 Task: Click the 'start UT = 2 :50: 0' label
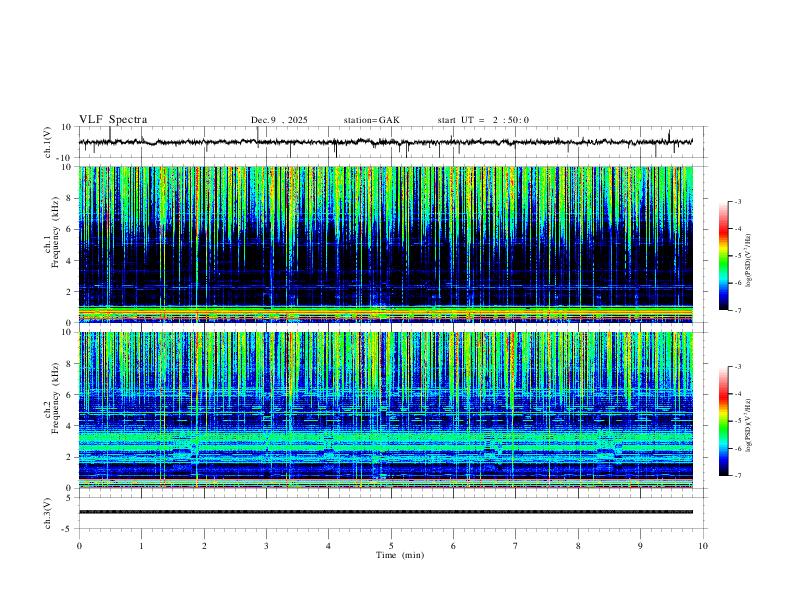(x=483, y=120)
